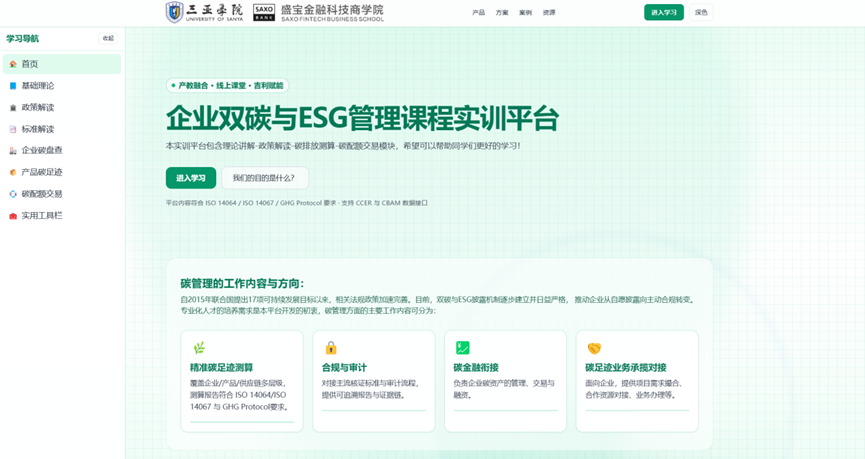Click the lock icon on 合规与审计 card

331,348
